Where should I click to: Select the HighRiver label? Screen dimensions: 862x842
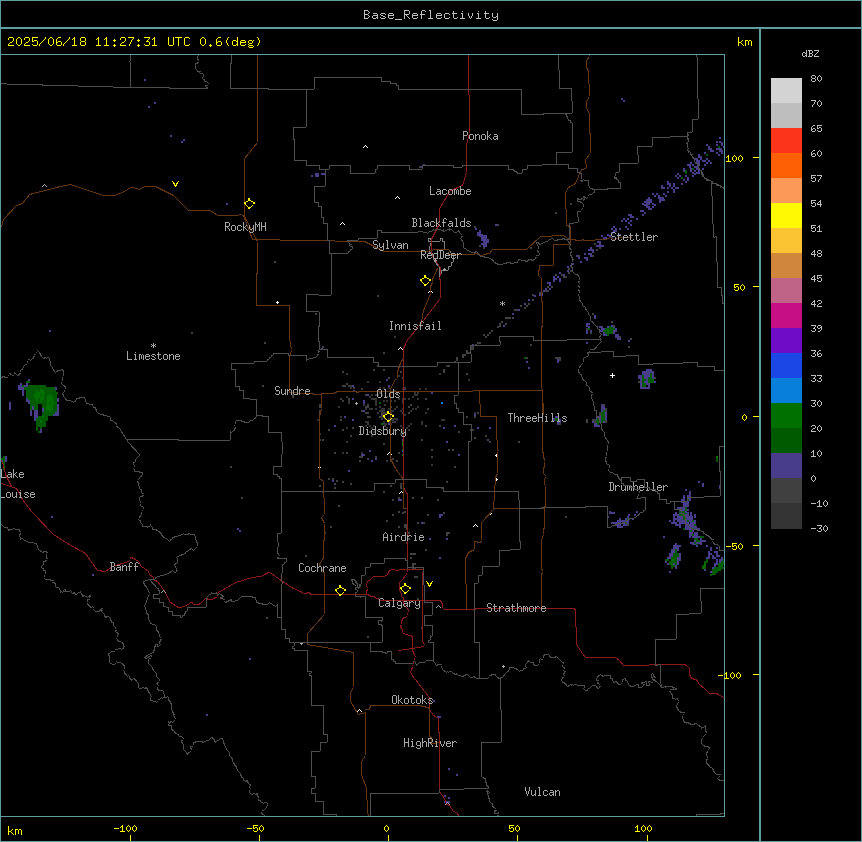click(x=430, y=743)
